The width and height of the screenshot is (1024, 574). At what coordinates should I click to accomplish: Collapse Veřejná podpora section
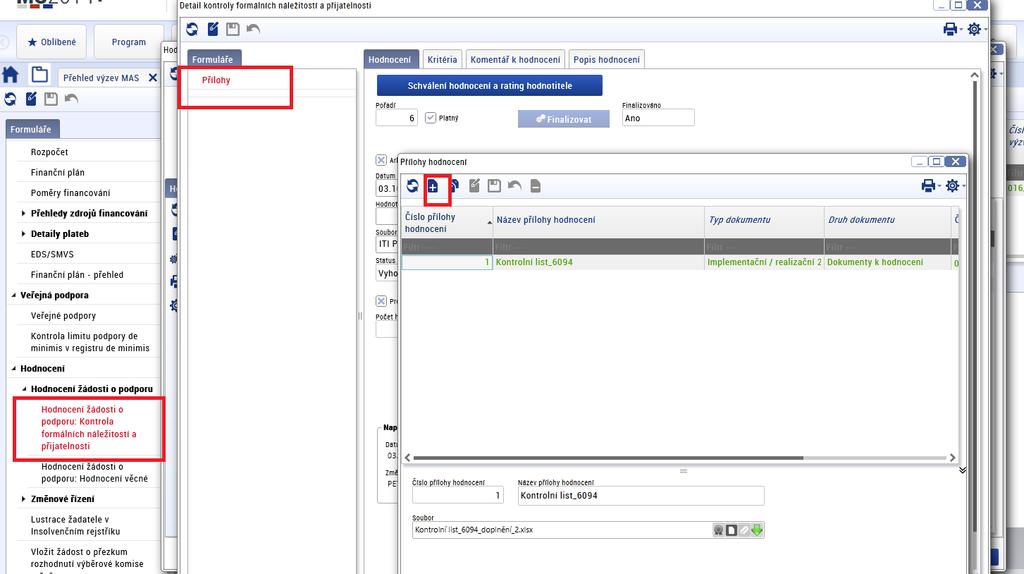(14, 295)
